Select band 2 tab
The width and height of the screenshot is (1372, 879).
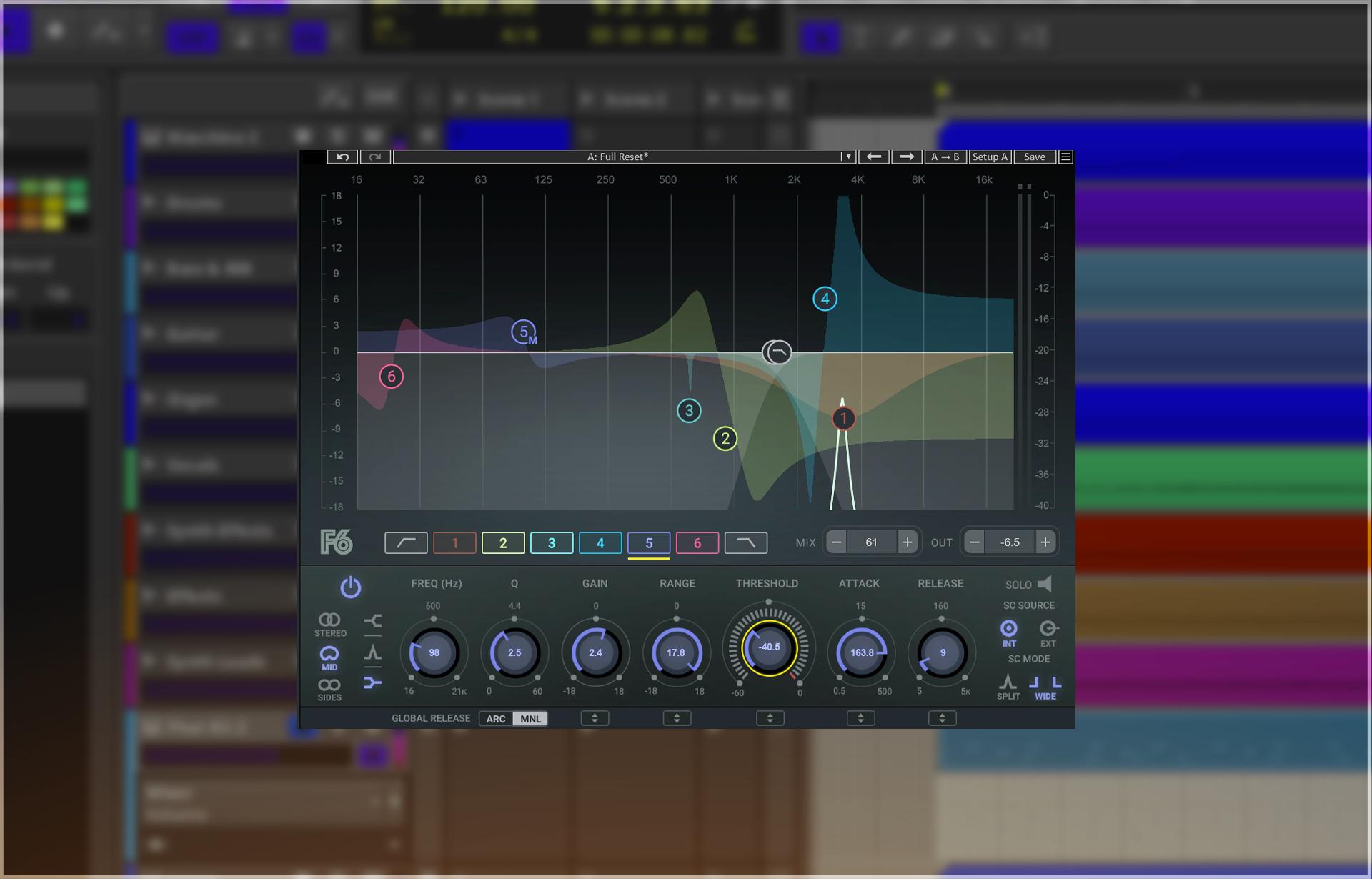(503, 543)
